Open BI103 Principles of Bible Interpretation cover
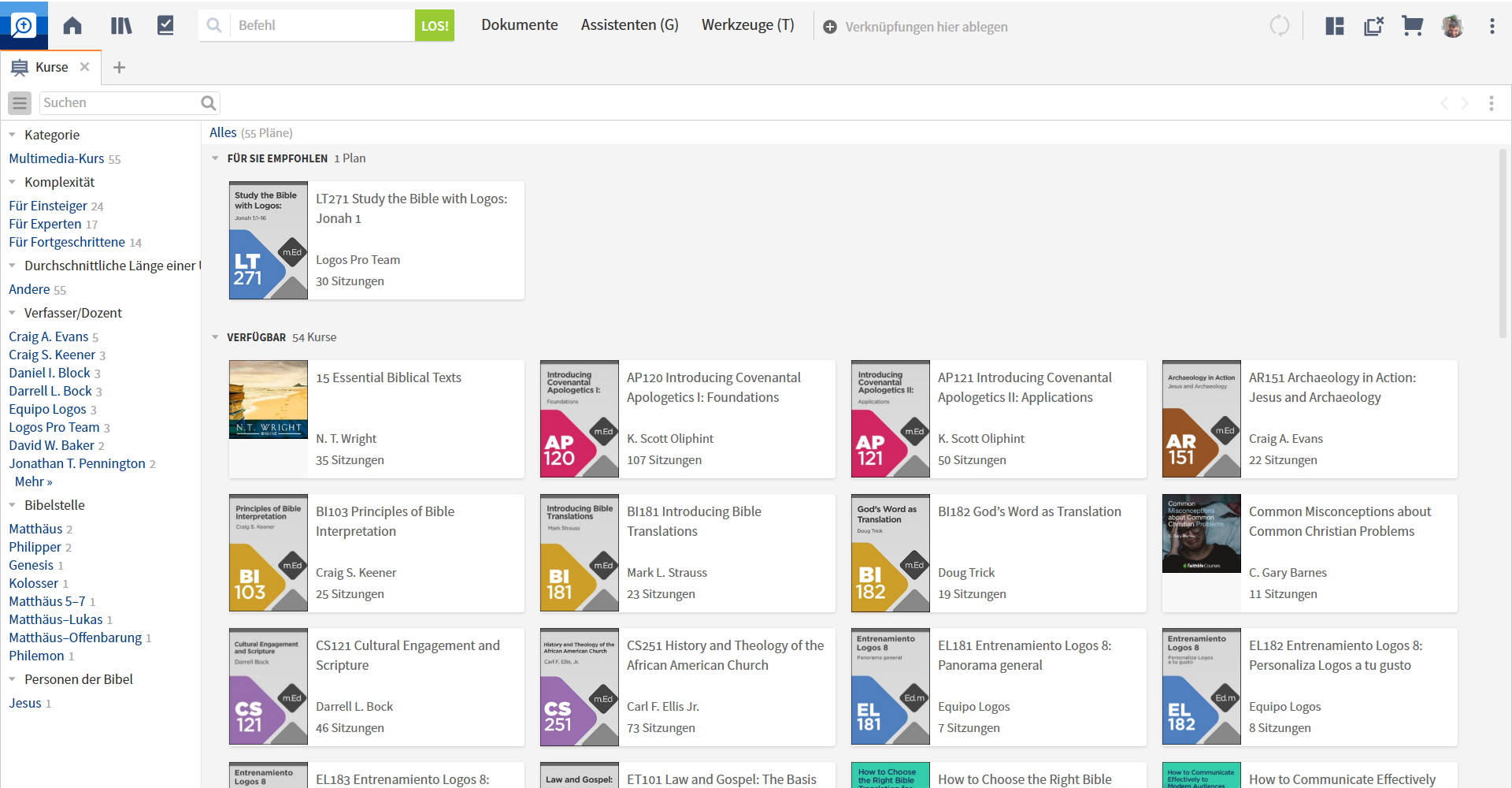Viewport: 1512px width, 788px height. 269,553
